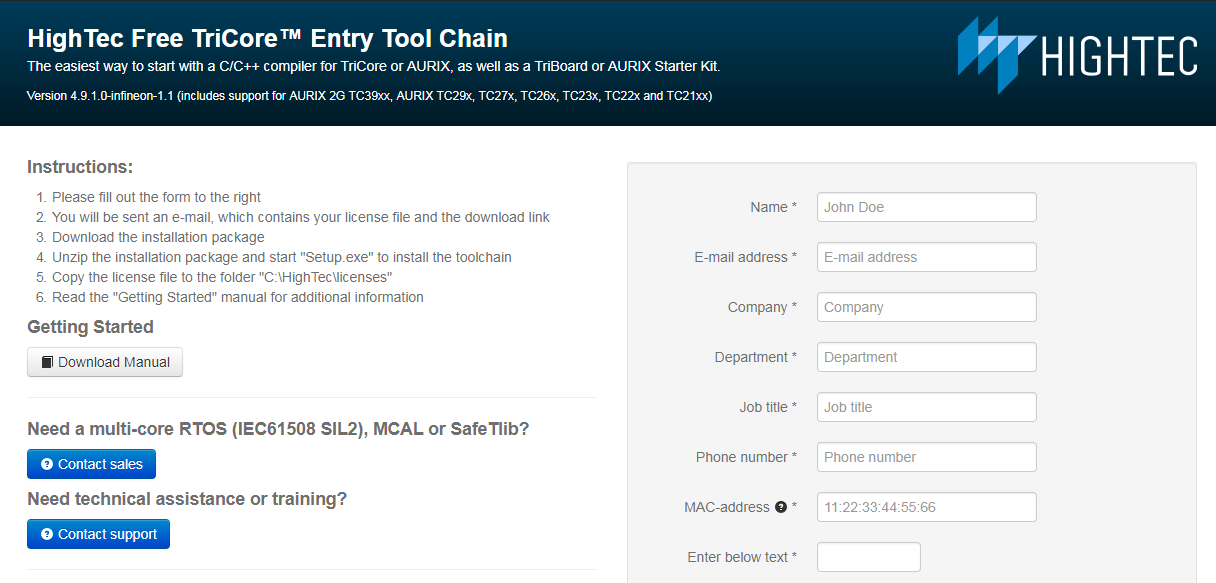Viewport: 1216px width, 583px height.
Task: Click instruction about copying the license file
Action: [222, 277]
